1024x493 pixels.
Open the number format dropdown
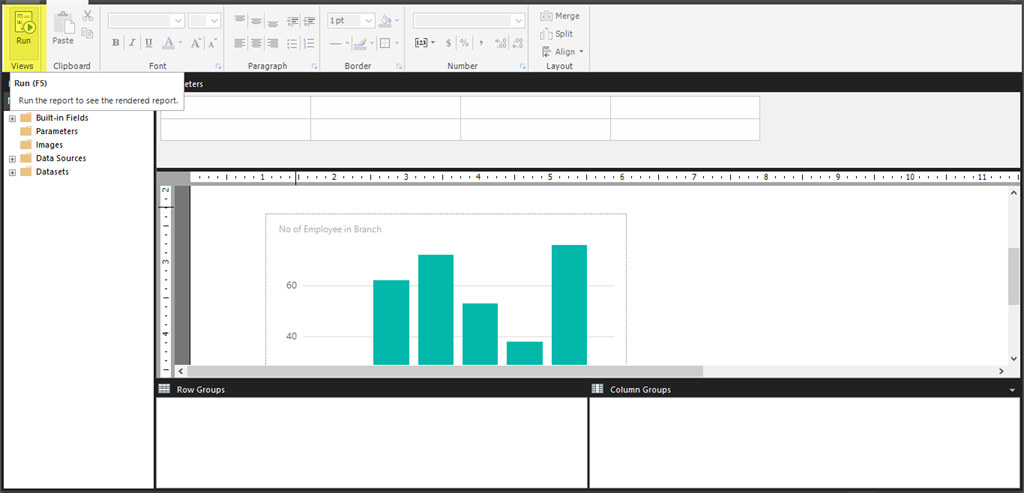coord(519,21)
